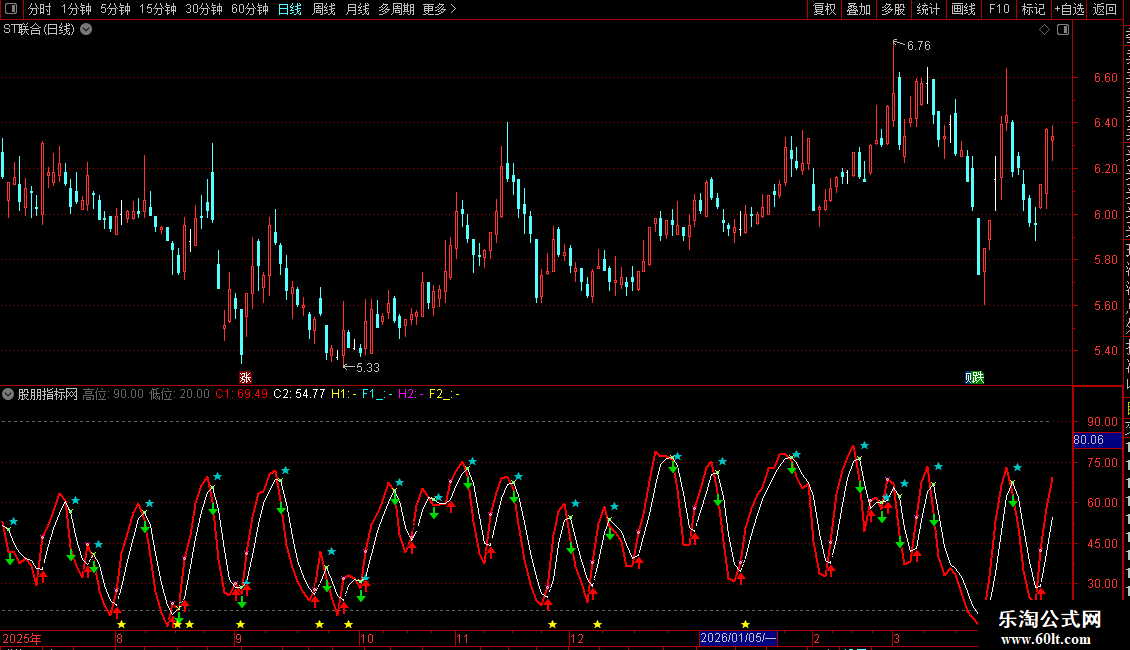
Task: Switch to 周线 weekly chart
Action: click(324, 9)
